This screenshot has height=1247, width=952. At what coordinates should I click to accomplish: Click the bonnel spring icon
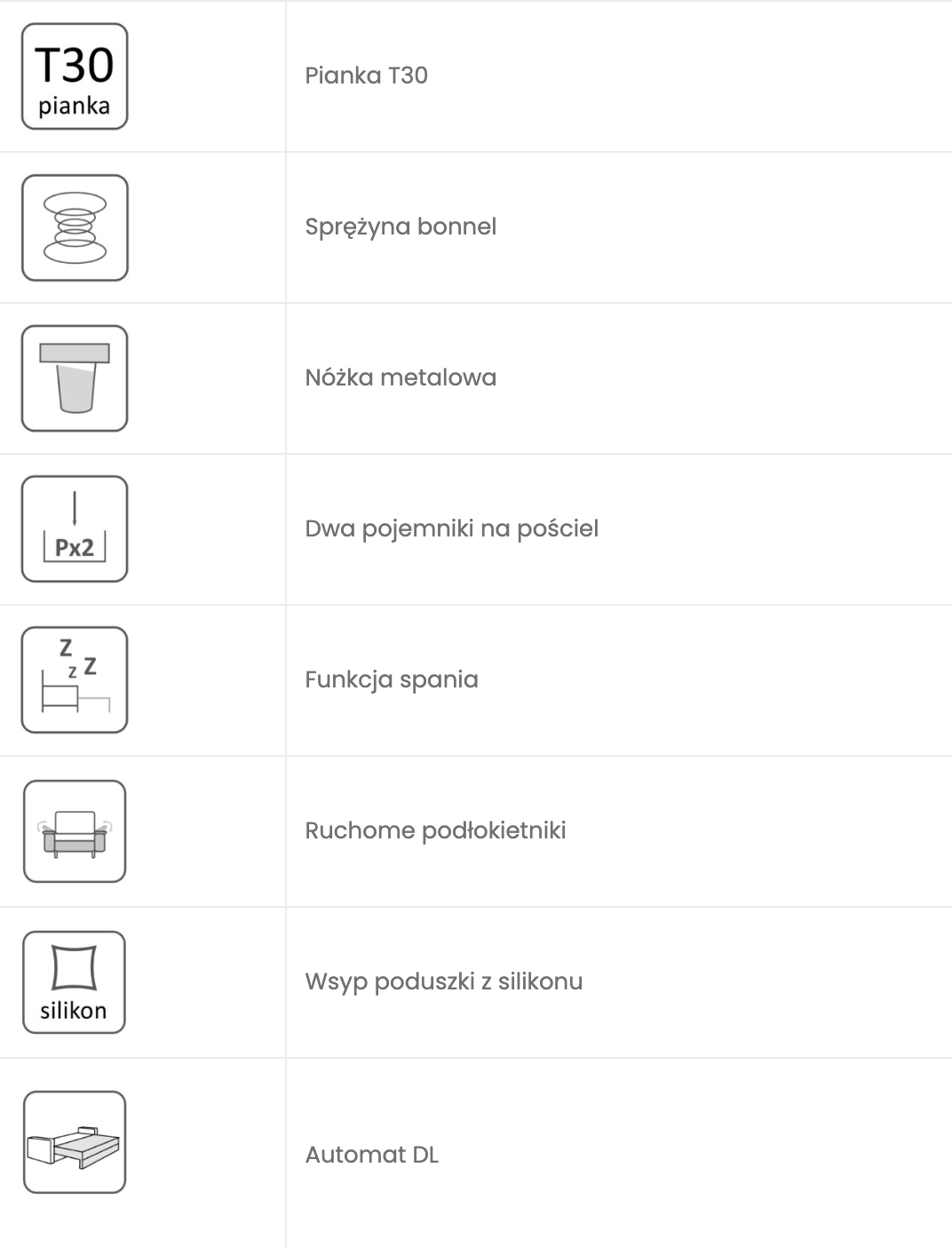[x=75, y=227]
